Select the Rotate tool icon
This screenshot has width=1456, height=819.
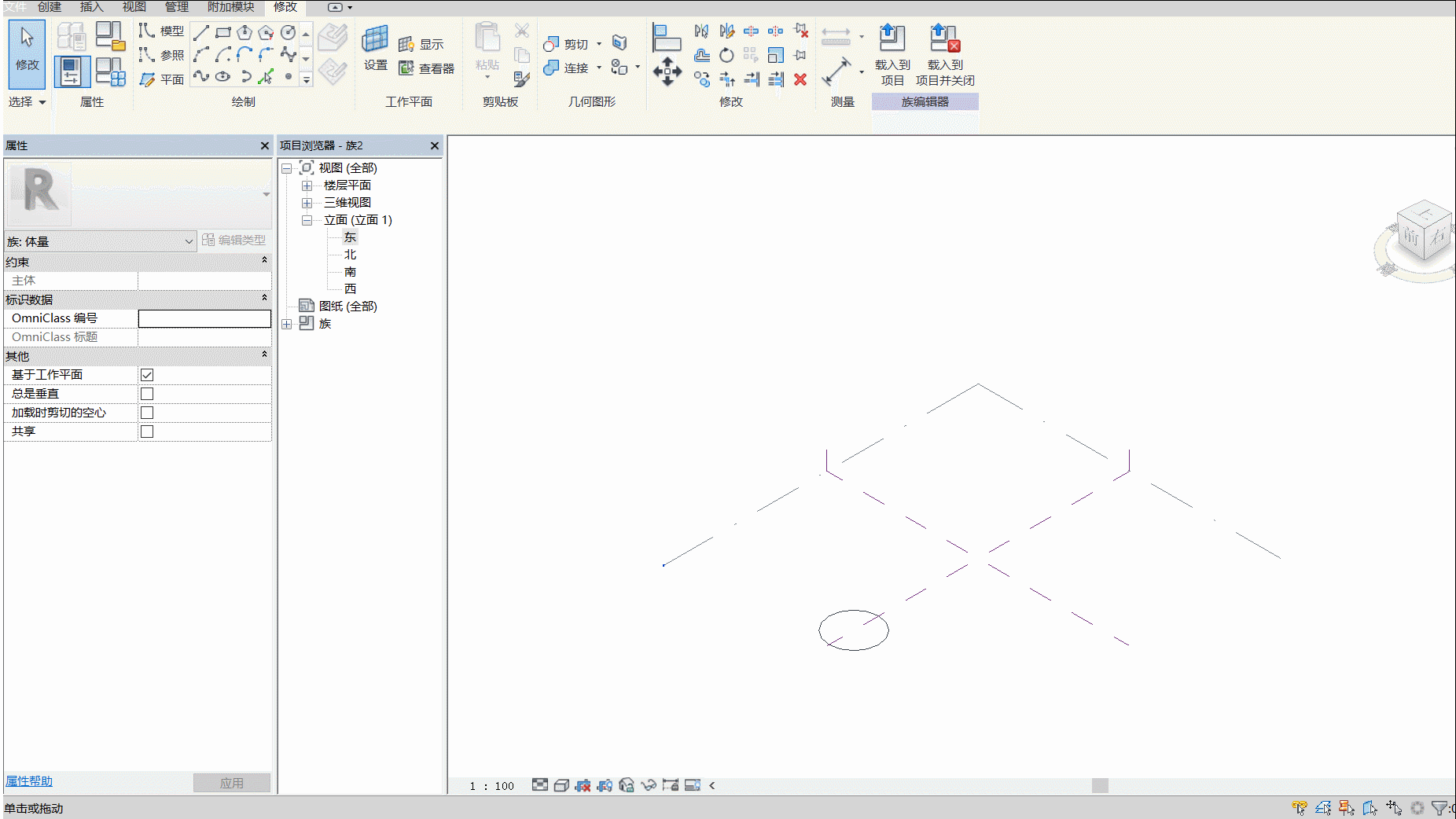click(726, 55)
